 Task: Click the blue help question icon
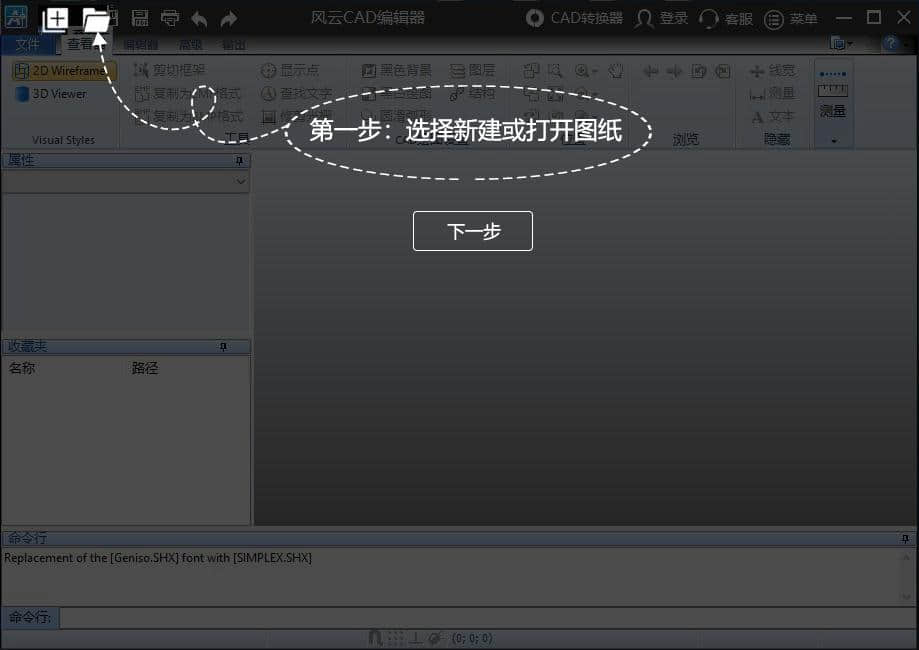point(890,43)
